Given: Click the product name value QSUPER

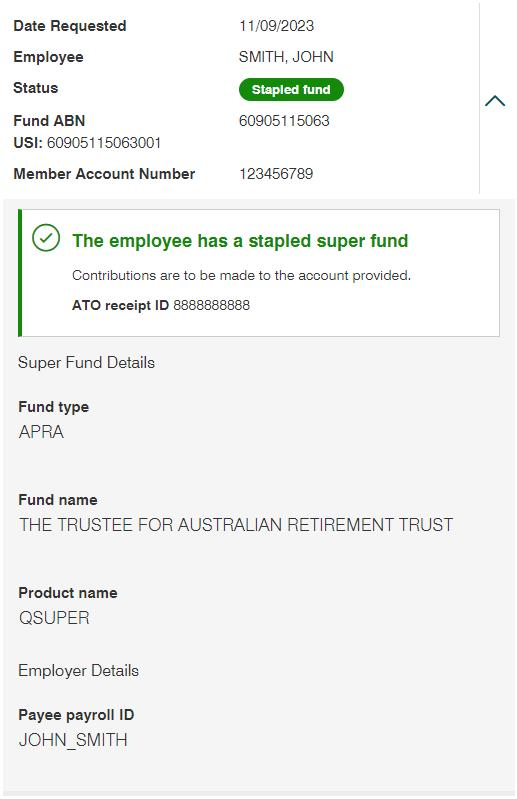Looking at the screenshot, I should 54,618.
